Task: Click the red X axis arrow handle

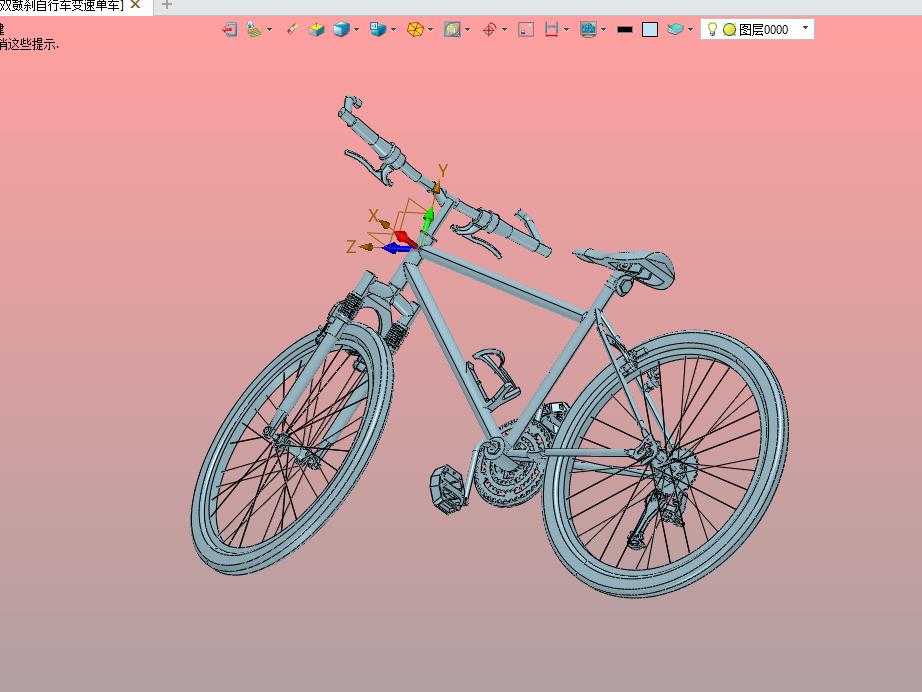Action: (406, 239)
